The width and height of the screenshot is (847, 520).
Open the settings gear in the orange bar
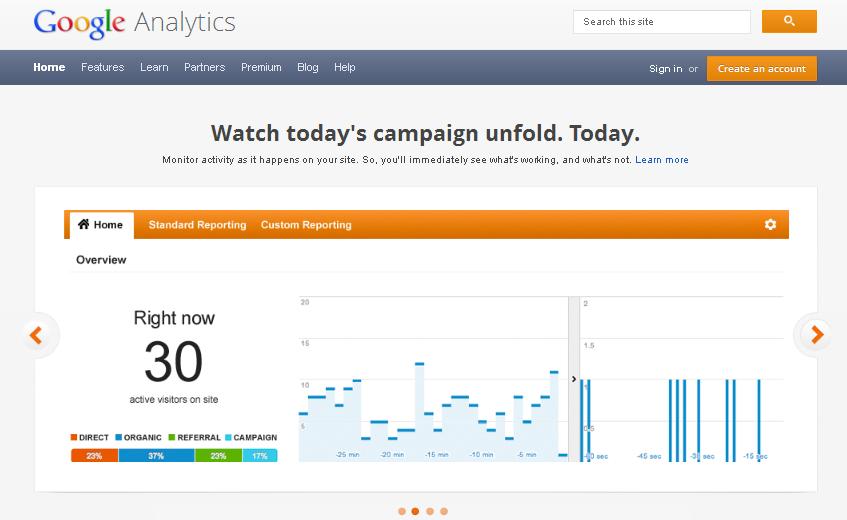tap(770, 224)
